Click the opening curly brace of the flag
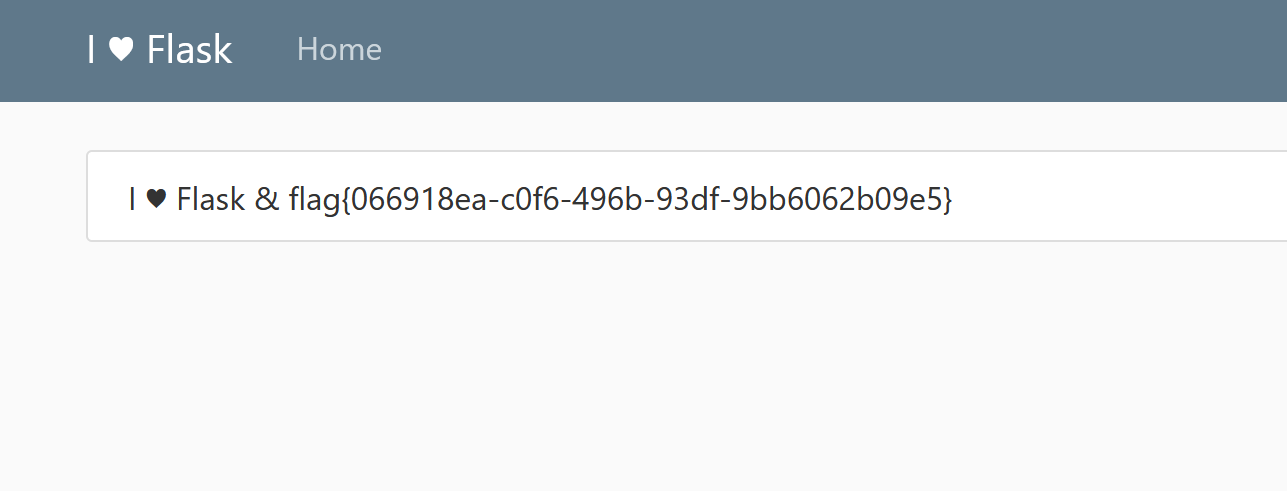The width and height of the screenshot is (1287, 491). click(345, 200)
